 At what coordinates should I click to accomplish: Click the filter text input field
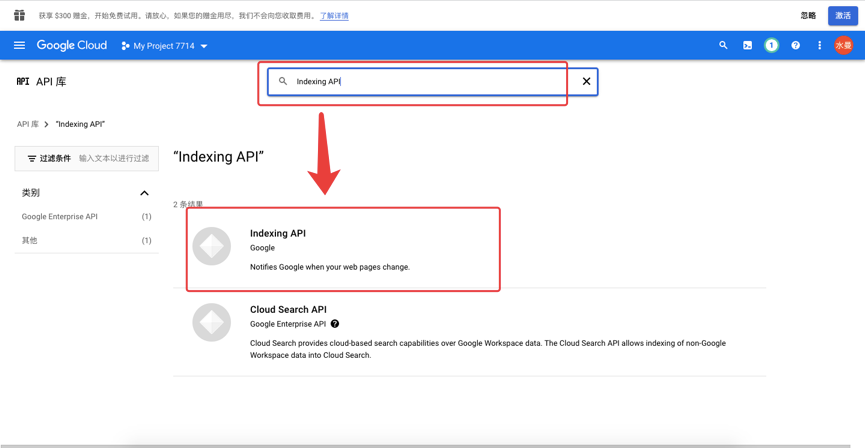coord(114,158)
